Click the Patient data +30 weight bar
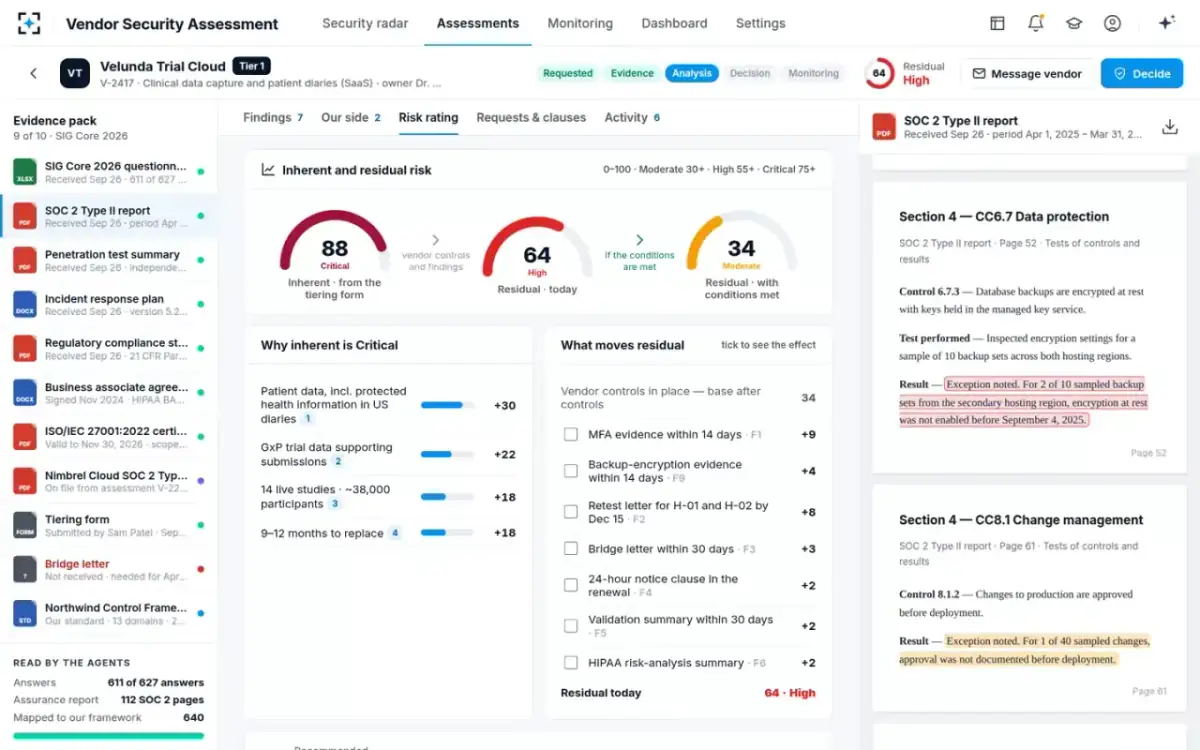This screenshot has width=1200, height=750. 448,405
